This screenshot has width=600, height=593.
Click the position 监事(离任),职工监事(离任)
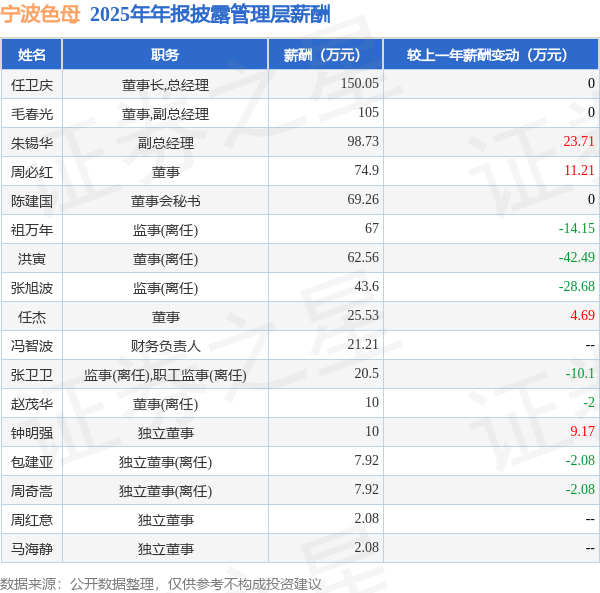[165, 375]
